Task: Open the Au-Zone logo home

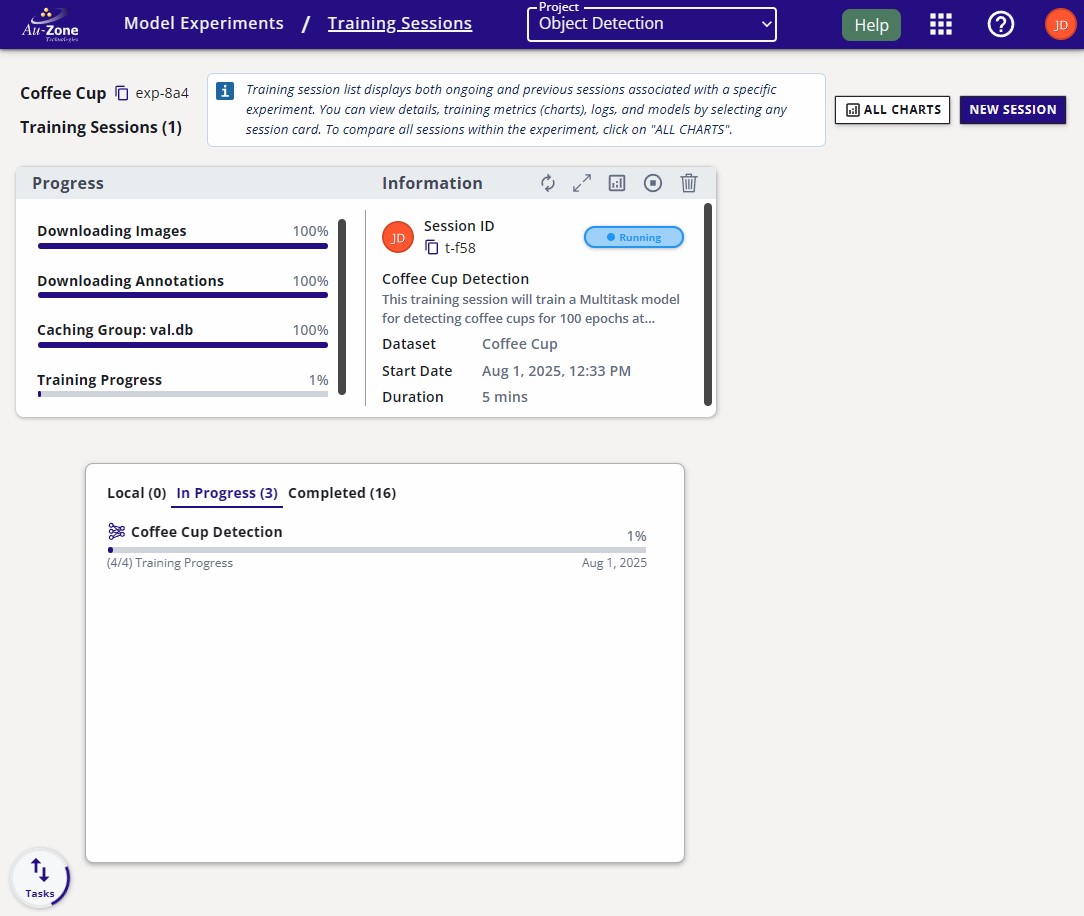Action: click(x=50, y=25)
